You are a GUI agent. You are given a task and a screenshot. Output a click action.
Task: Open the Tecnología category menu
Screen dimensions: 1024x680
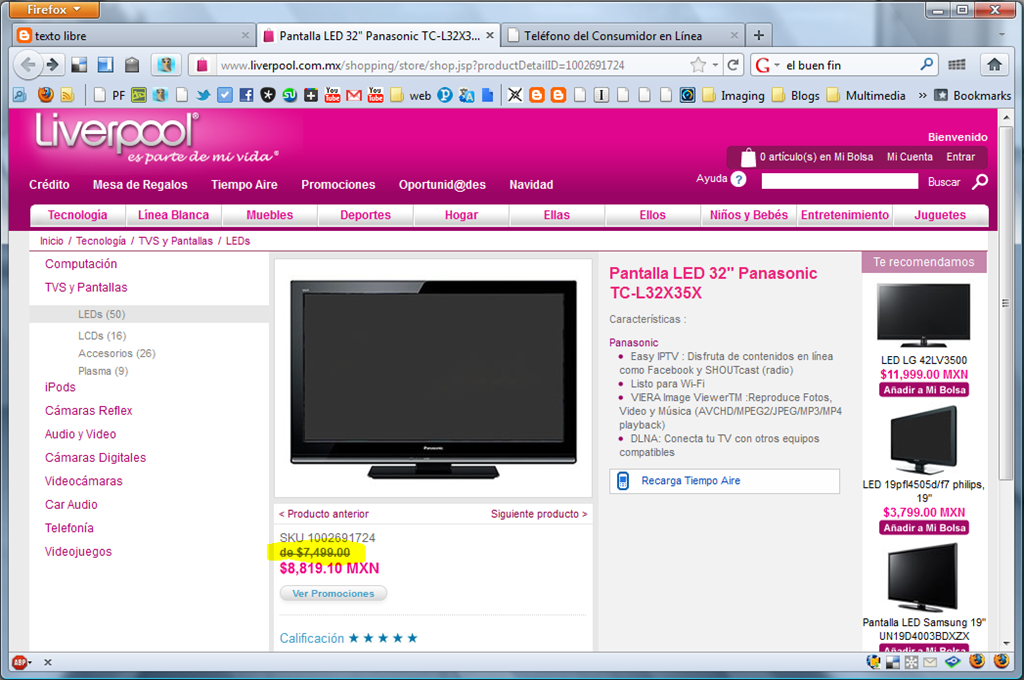point(78,215)
